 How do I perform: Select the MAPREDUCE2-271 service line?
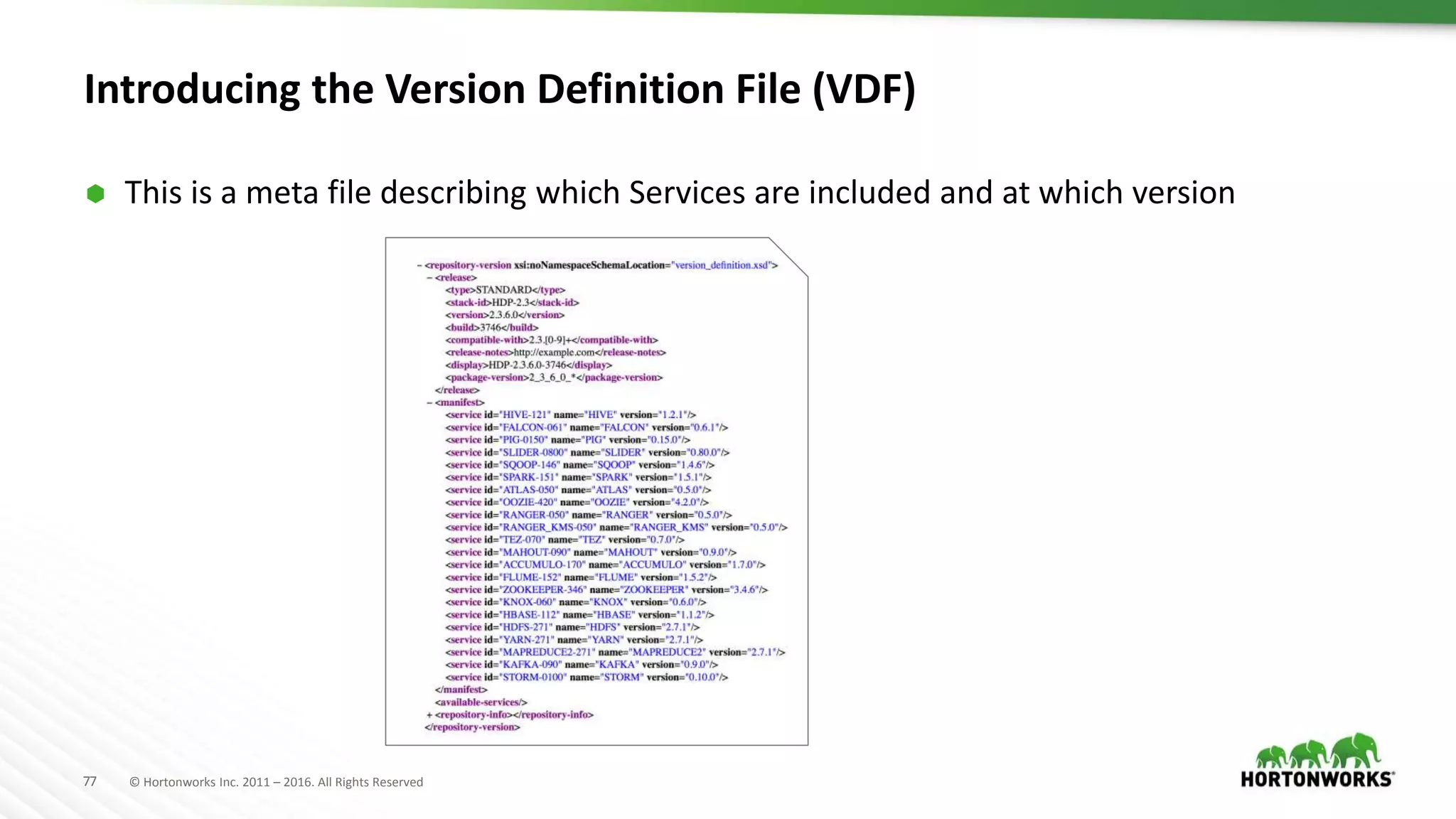pyautogui.click(x=615, y=652)
